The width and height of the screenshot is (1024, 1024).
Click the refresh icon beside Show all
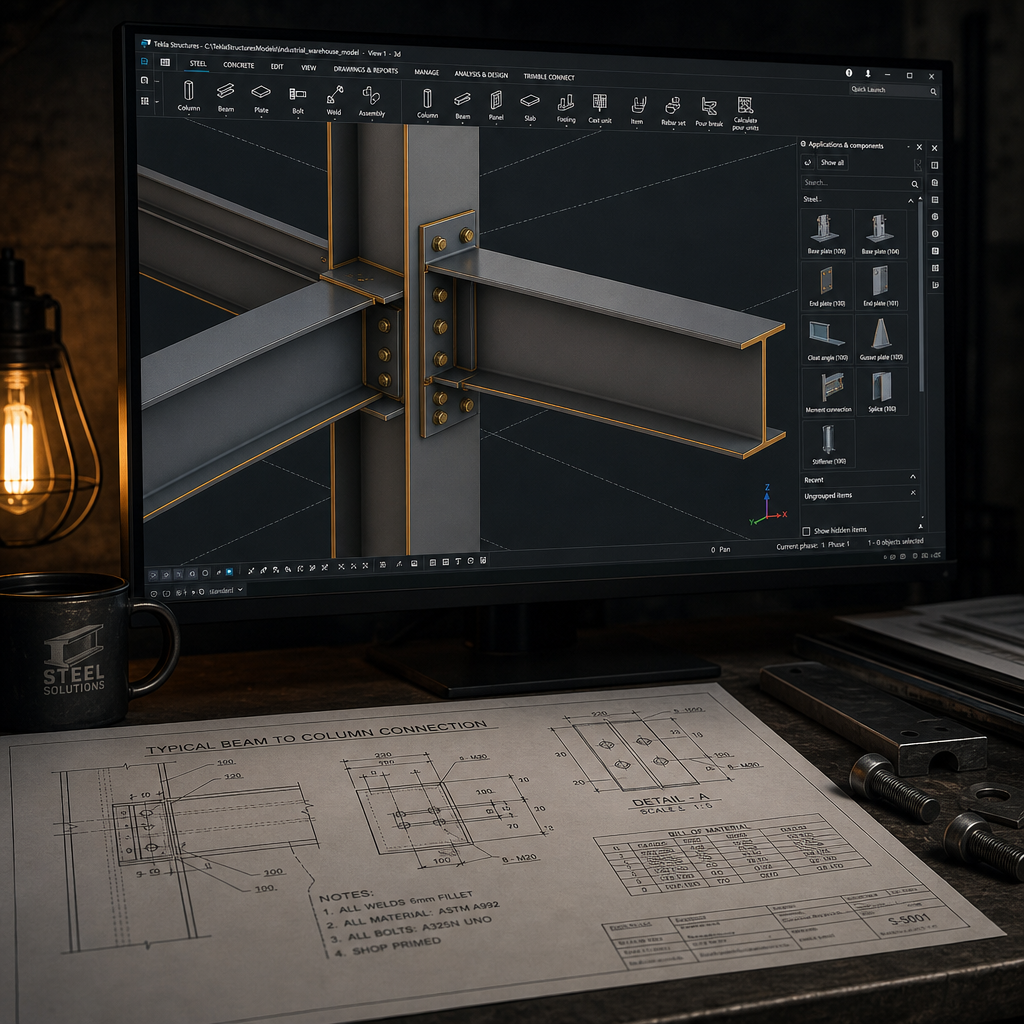pos(808,162)
